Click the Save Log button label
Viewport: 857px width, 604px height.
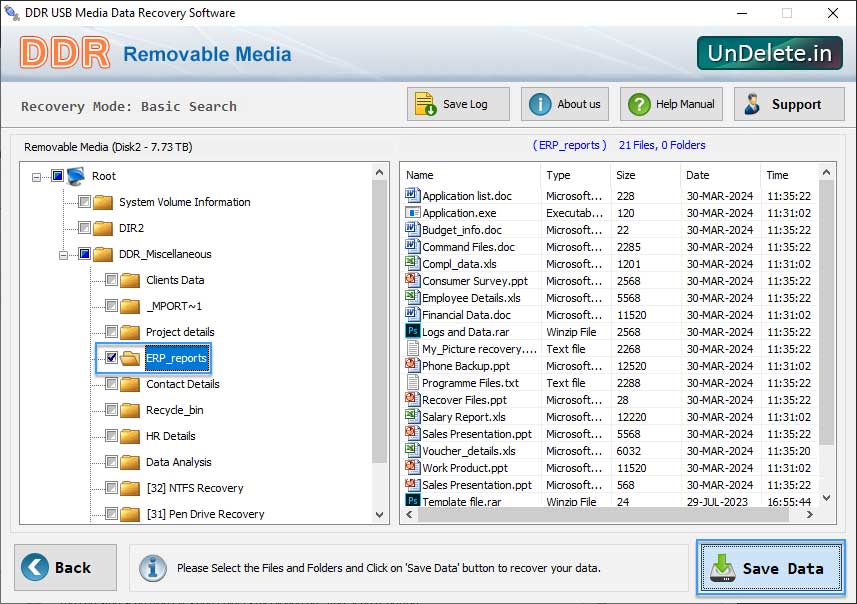465,104
